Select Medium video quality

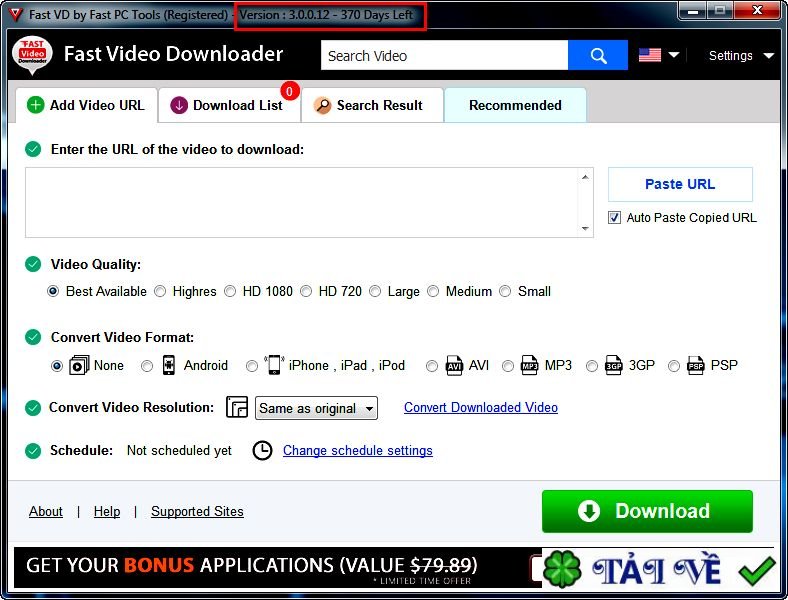[433, 291]
